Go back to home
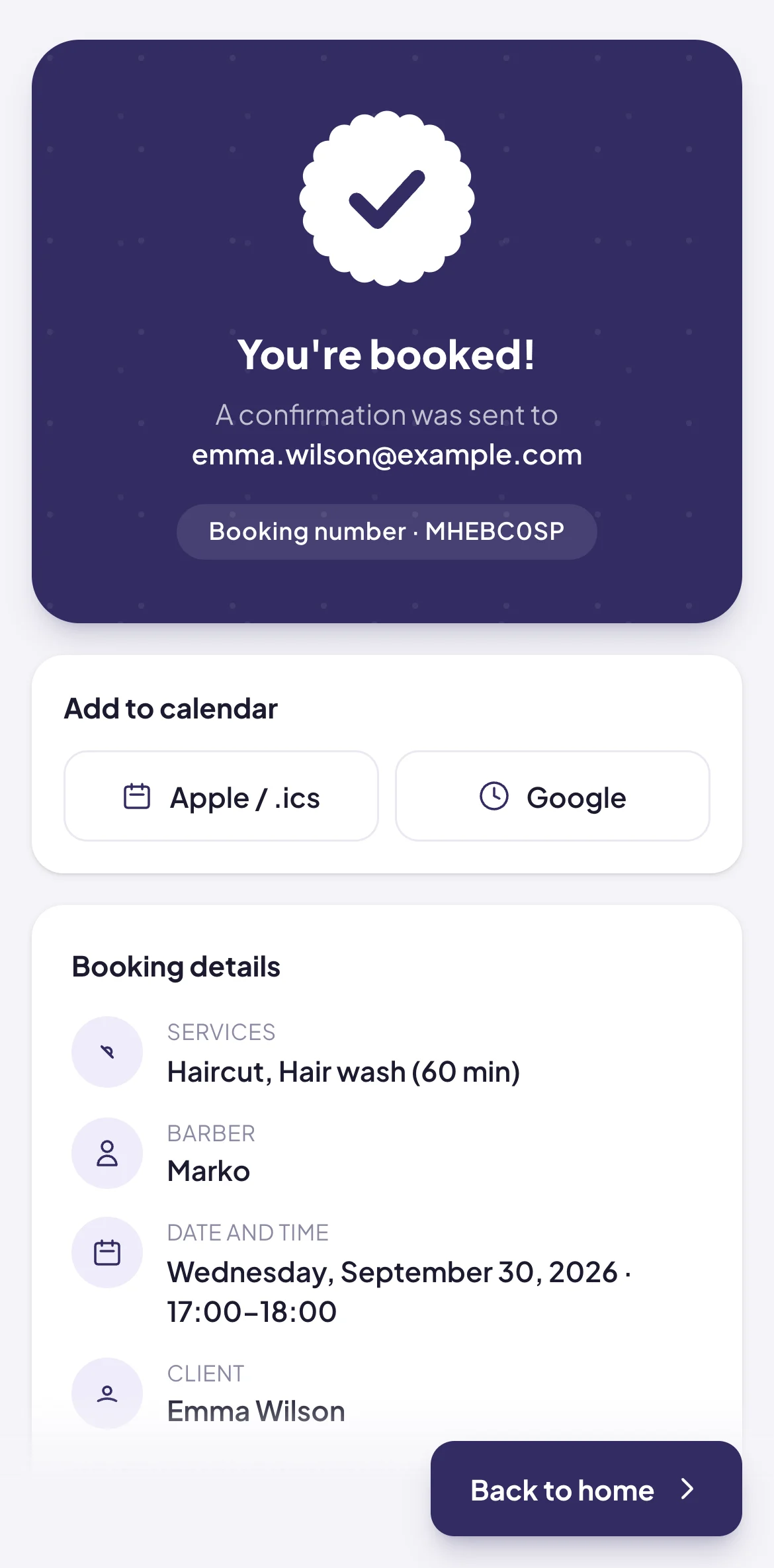The width and height of the screenshot is (774, 1568). [x=586, y=1489]
